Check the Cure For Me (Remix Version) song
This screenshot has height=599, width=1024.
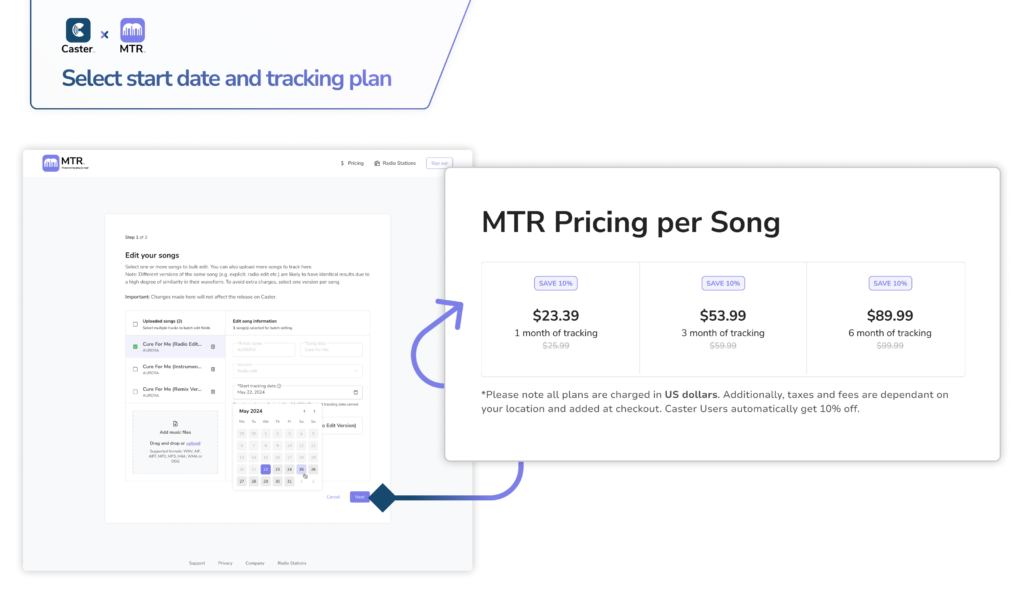point(135,391)
